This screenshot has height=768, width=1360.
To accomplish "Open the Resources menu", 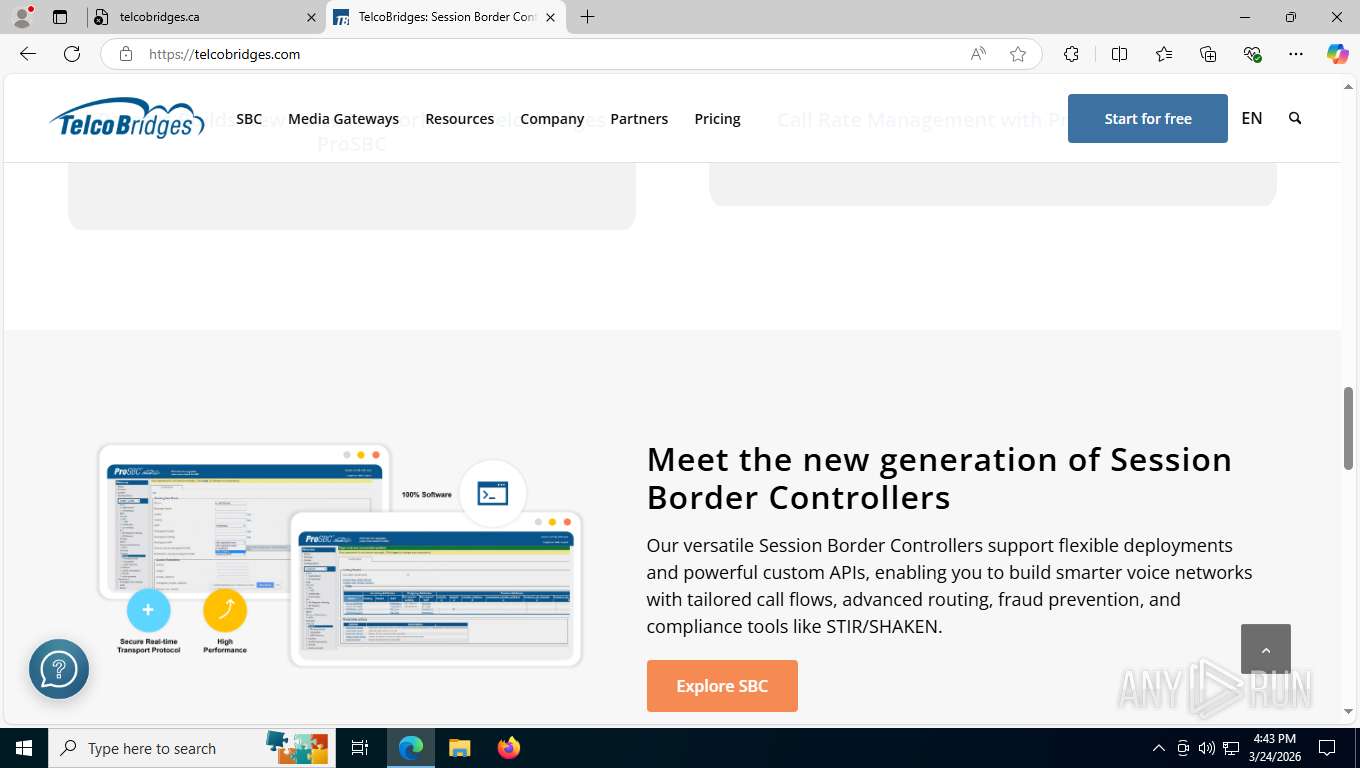I will tap(460, 119).
